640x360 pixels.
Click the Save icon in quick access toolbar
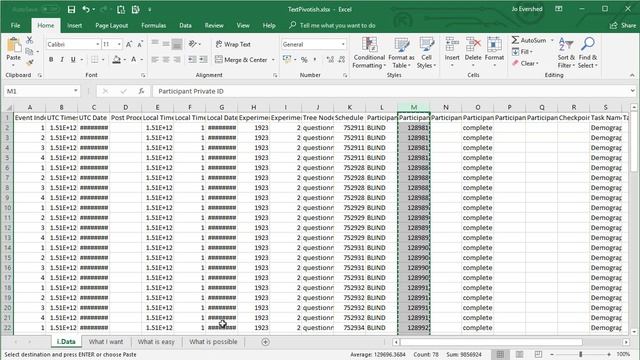(71, 9)
